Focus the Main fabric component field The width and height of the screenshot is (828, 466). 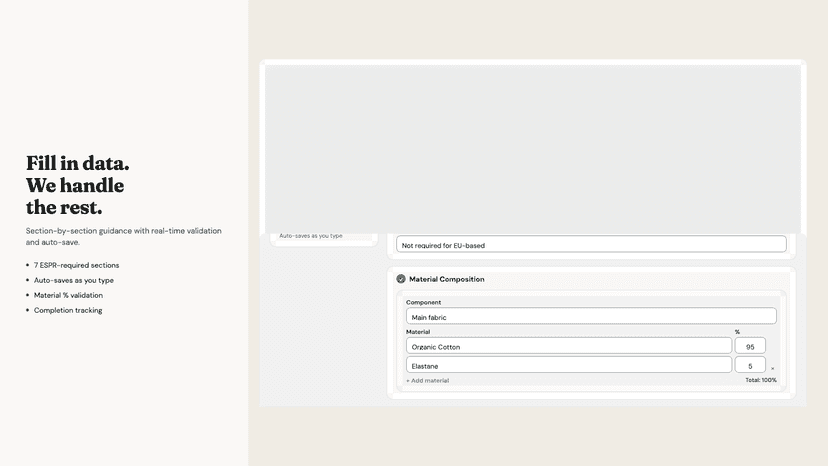tap(591, 316)
